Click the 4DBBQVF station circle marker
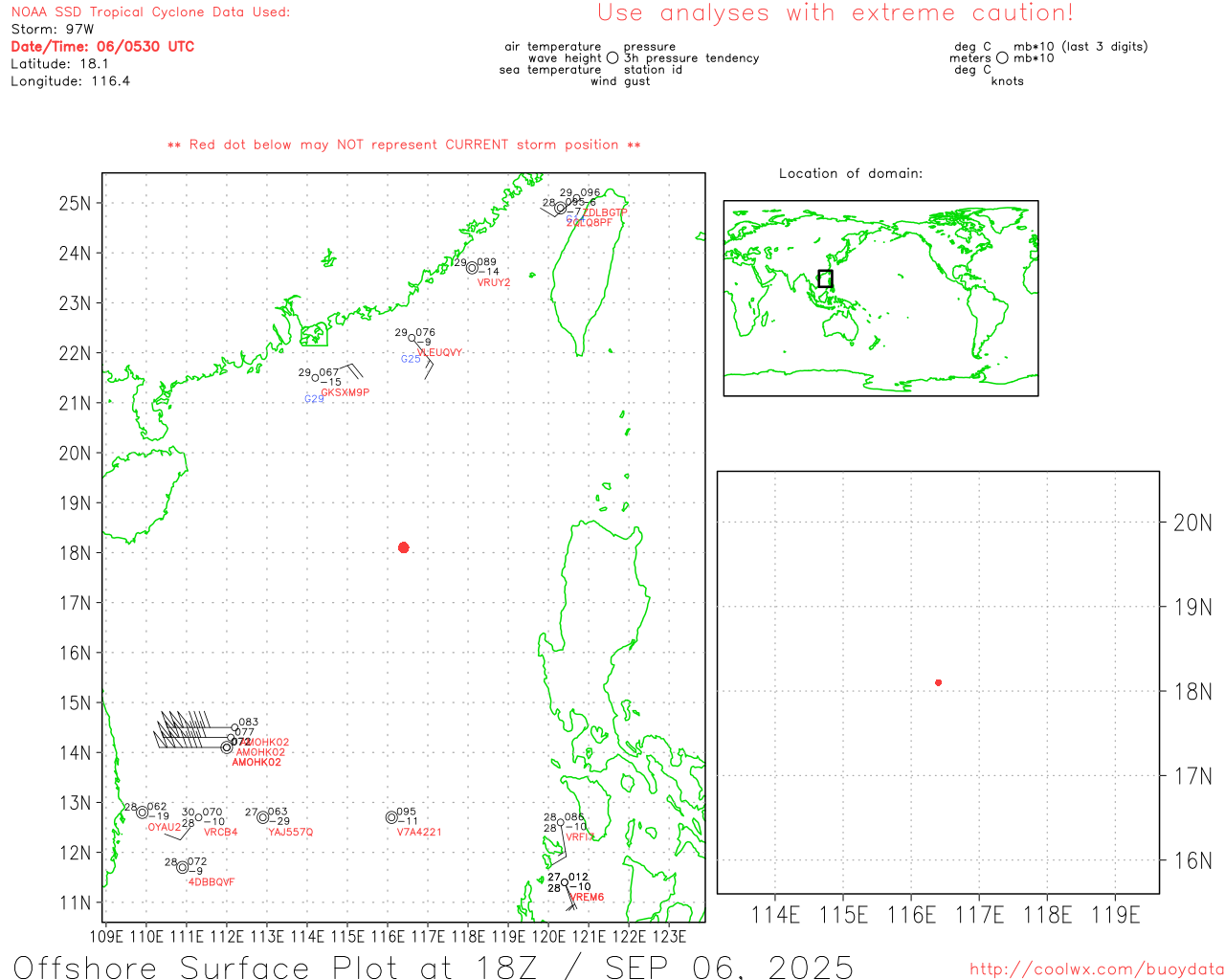 [x=183, y=868]
